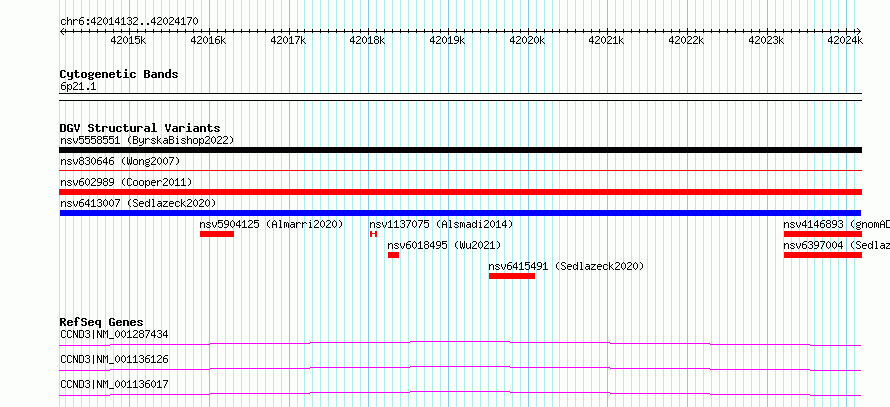Viewport: 890px width, 407px height.
Task: Click the CCND3|NM_001136126 transcript label
Action: pos(114,359)
